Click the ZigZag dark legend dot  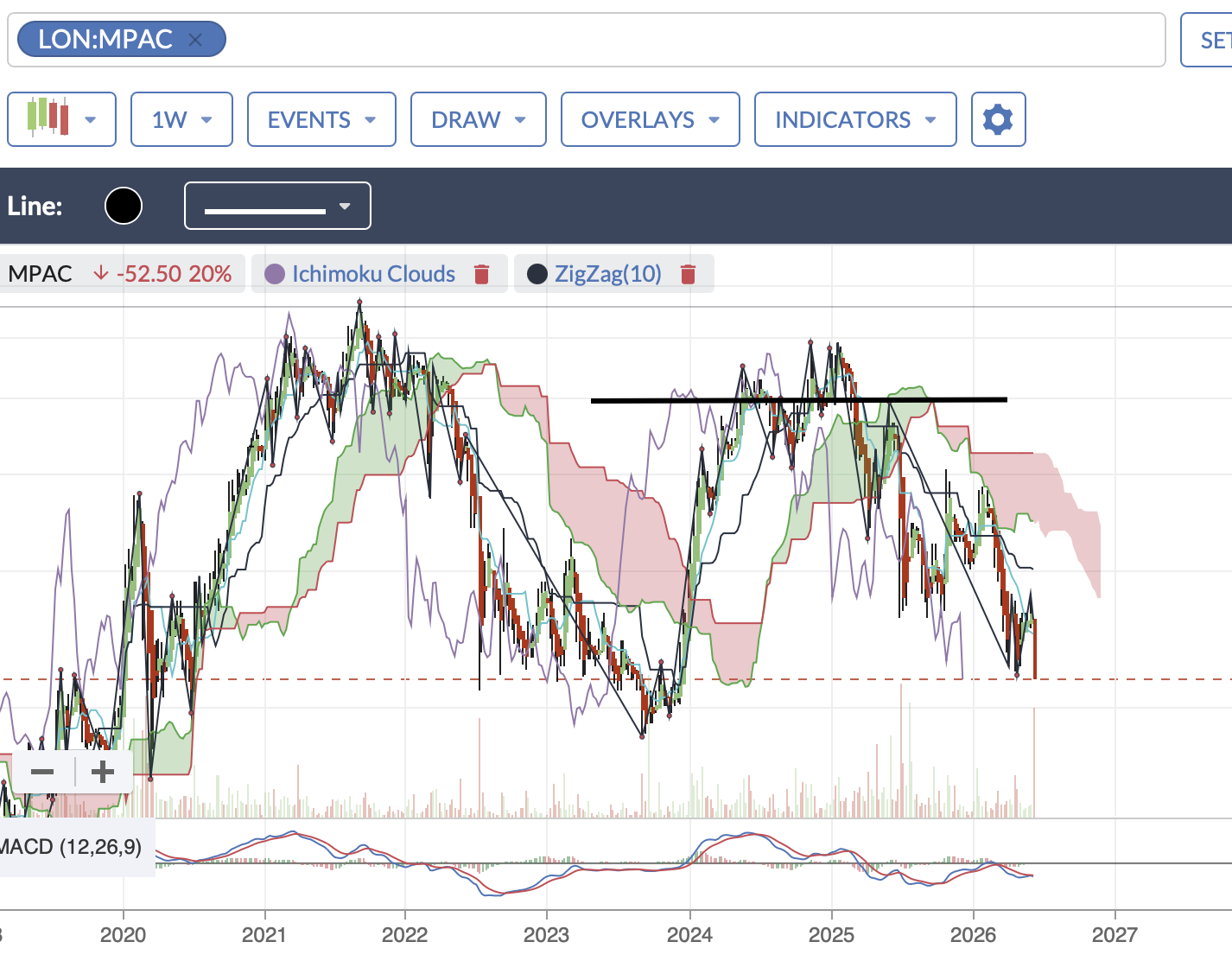click(537, 274)
